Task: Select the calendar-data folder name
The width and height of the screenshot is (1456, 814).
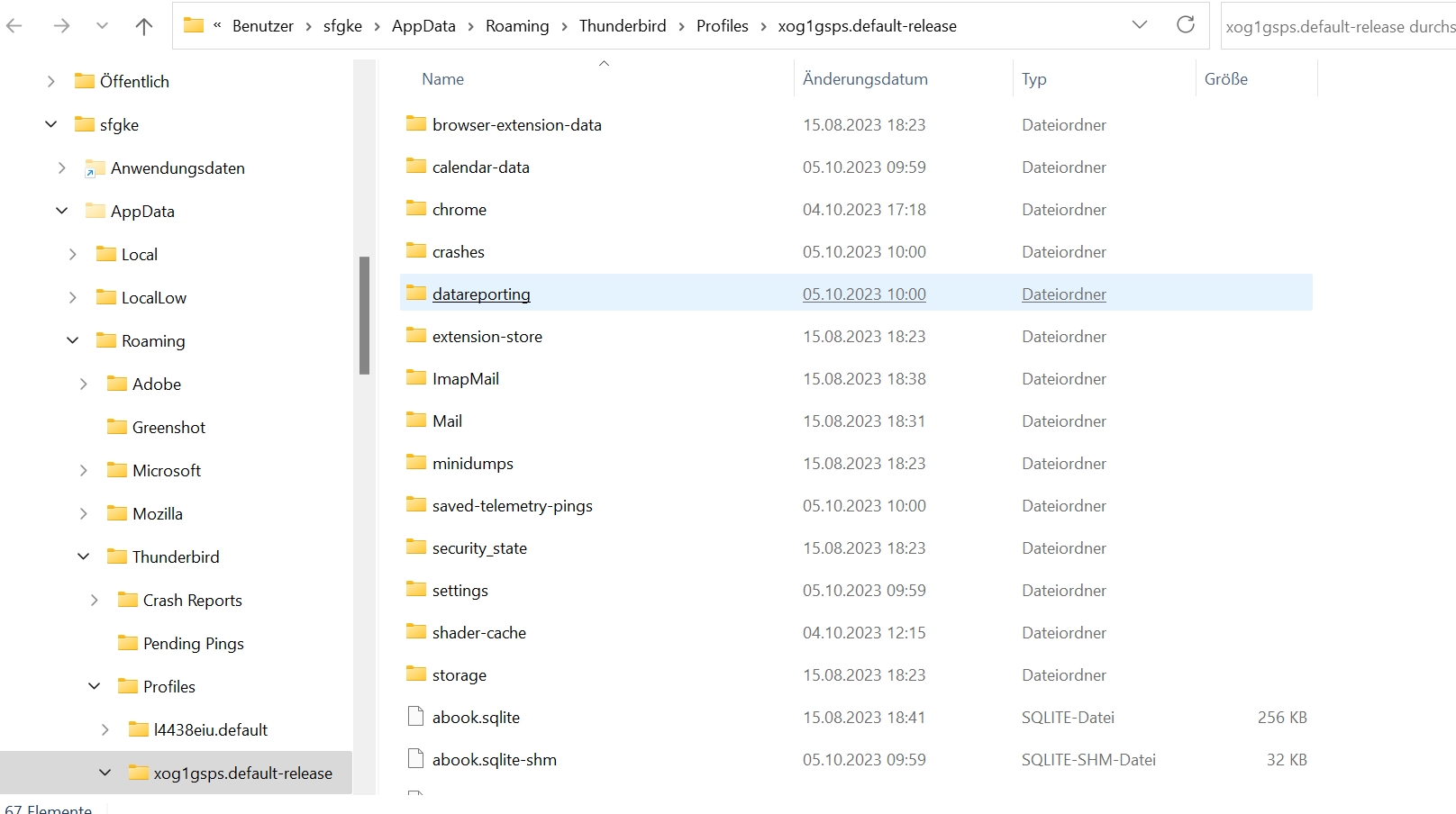Action: (481, 167)
